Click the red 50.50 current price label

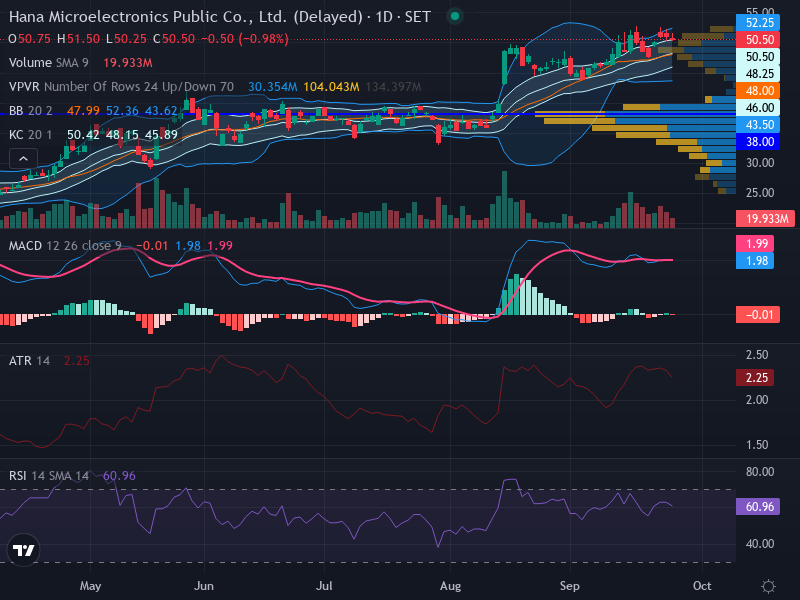[x=758, y=39]
